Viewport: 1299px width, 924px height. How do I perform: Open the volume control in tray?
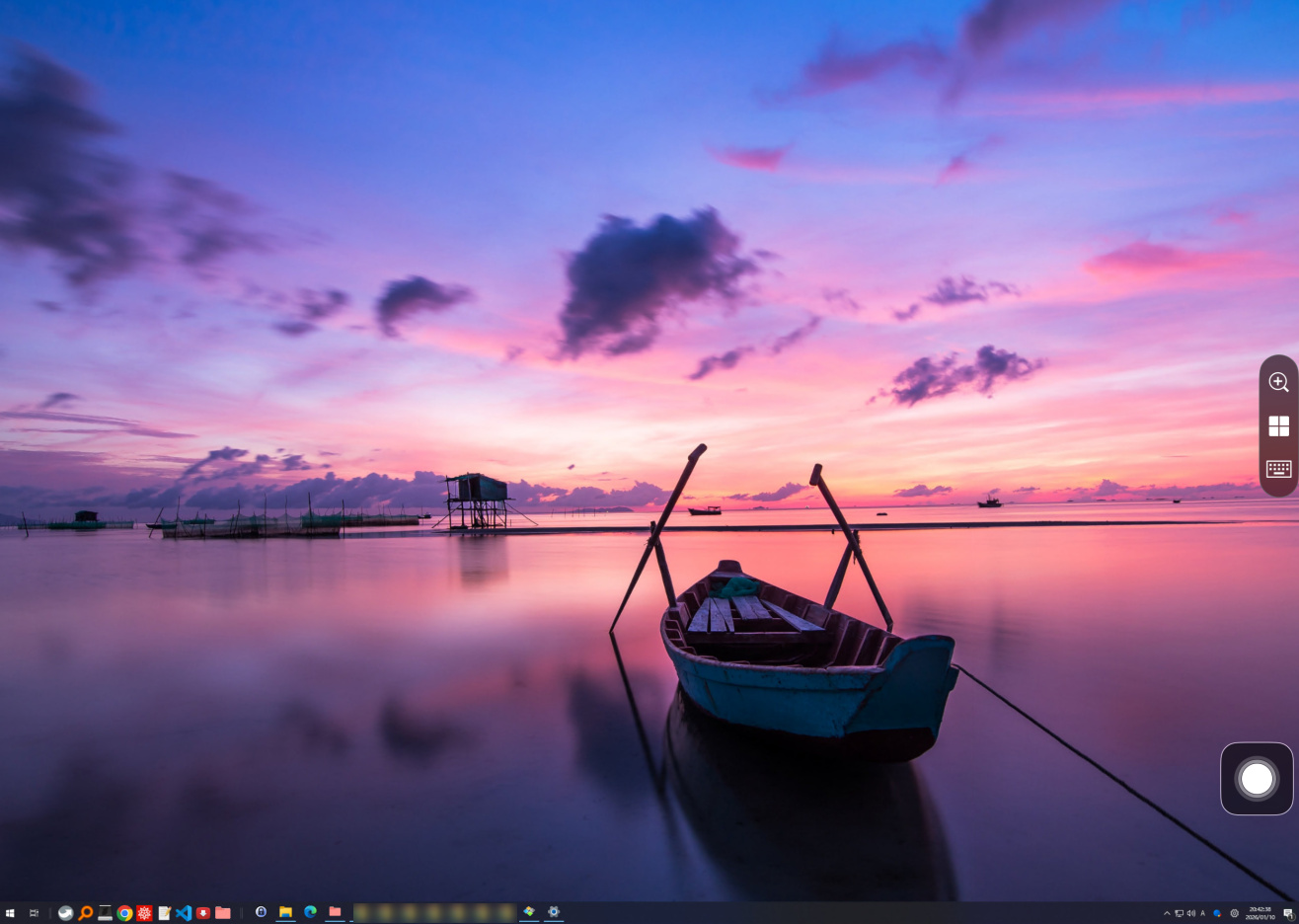[x=1190, y=913]
